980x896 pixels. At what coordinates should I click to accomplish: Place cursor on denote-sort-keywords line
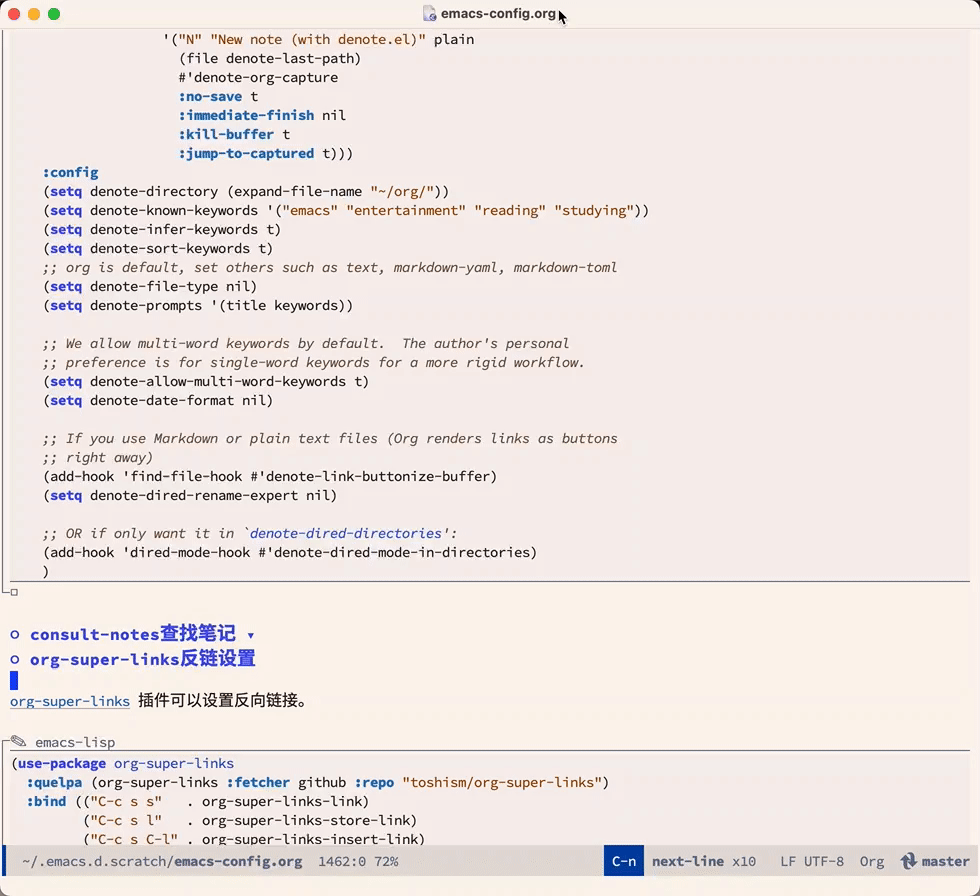(158, 249)
